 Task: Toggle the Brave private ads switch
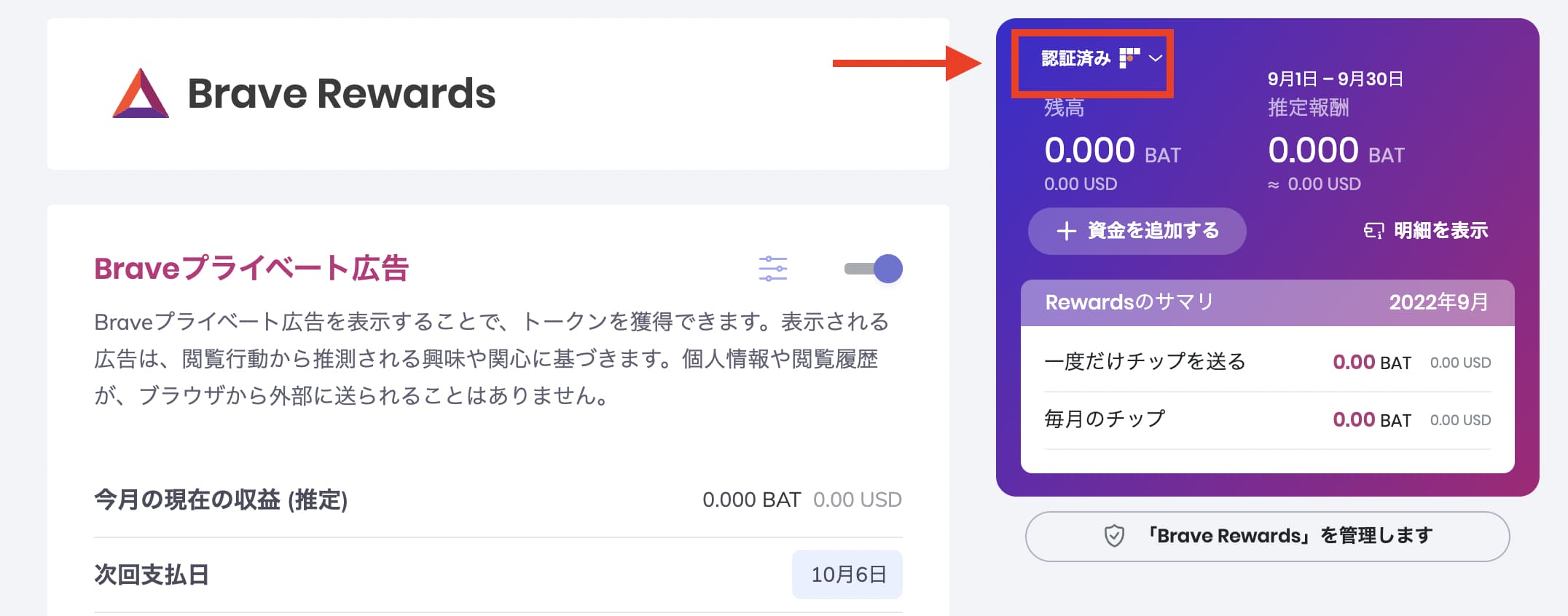tap(873, 269)
